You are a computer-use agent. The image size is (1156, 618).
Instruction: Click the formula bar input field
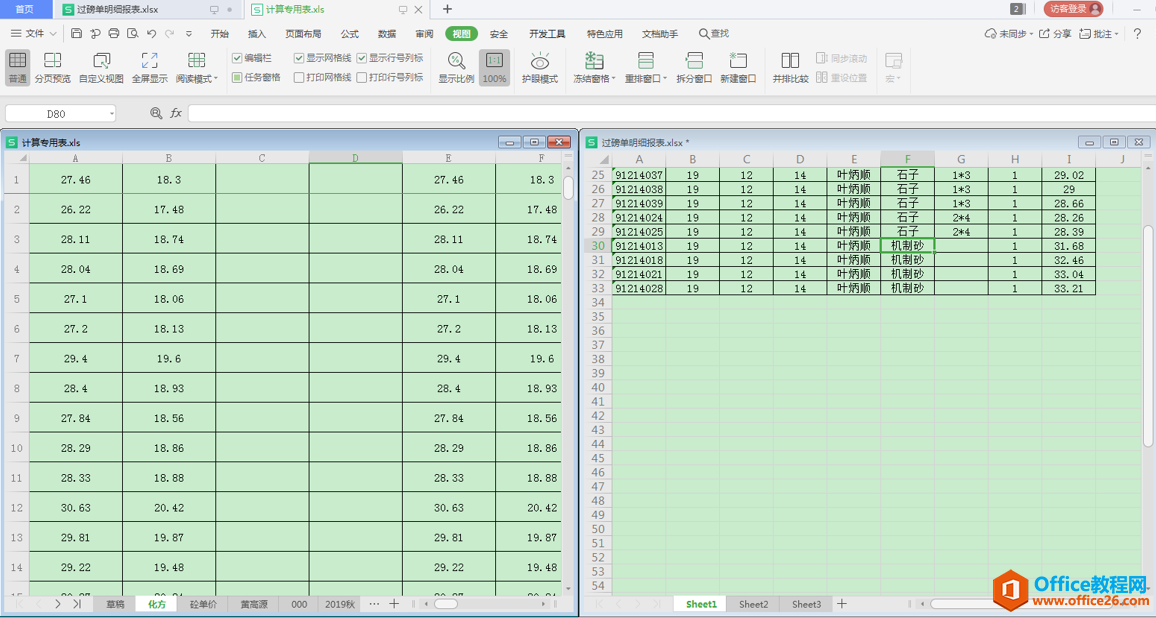(x=671, y=113)
